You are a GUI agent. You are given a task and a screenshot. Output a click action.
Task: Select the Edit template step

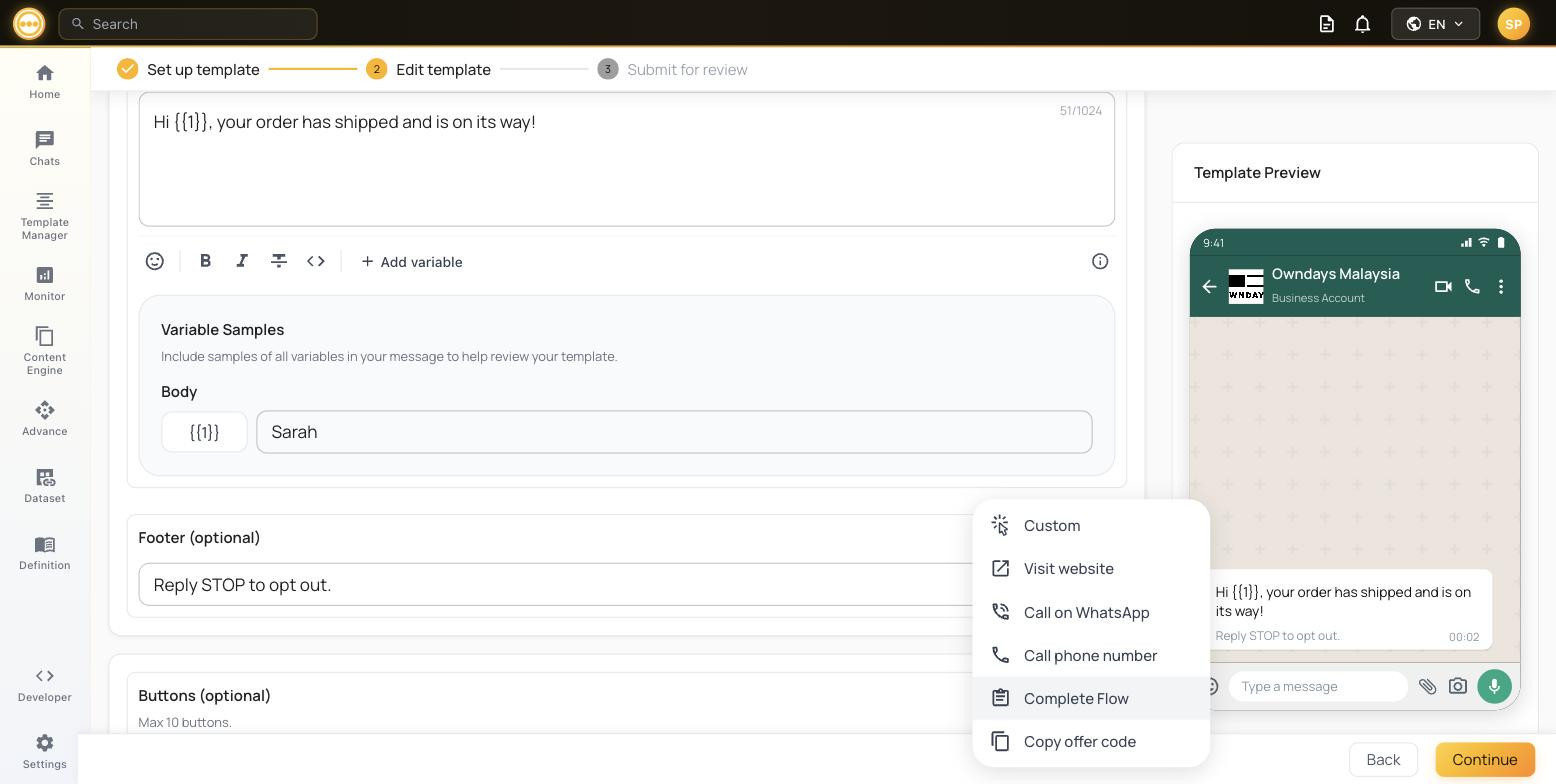pos(428,69)
